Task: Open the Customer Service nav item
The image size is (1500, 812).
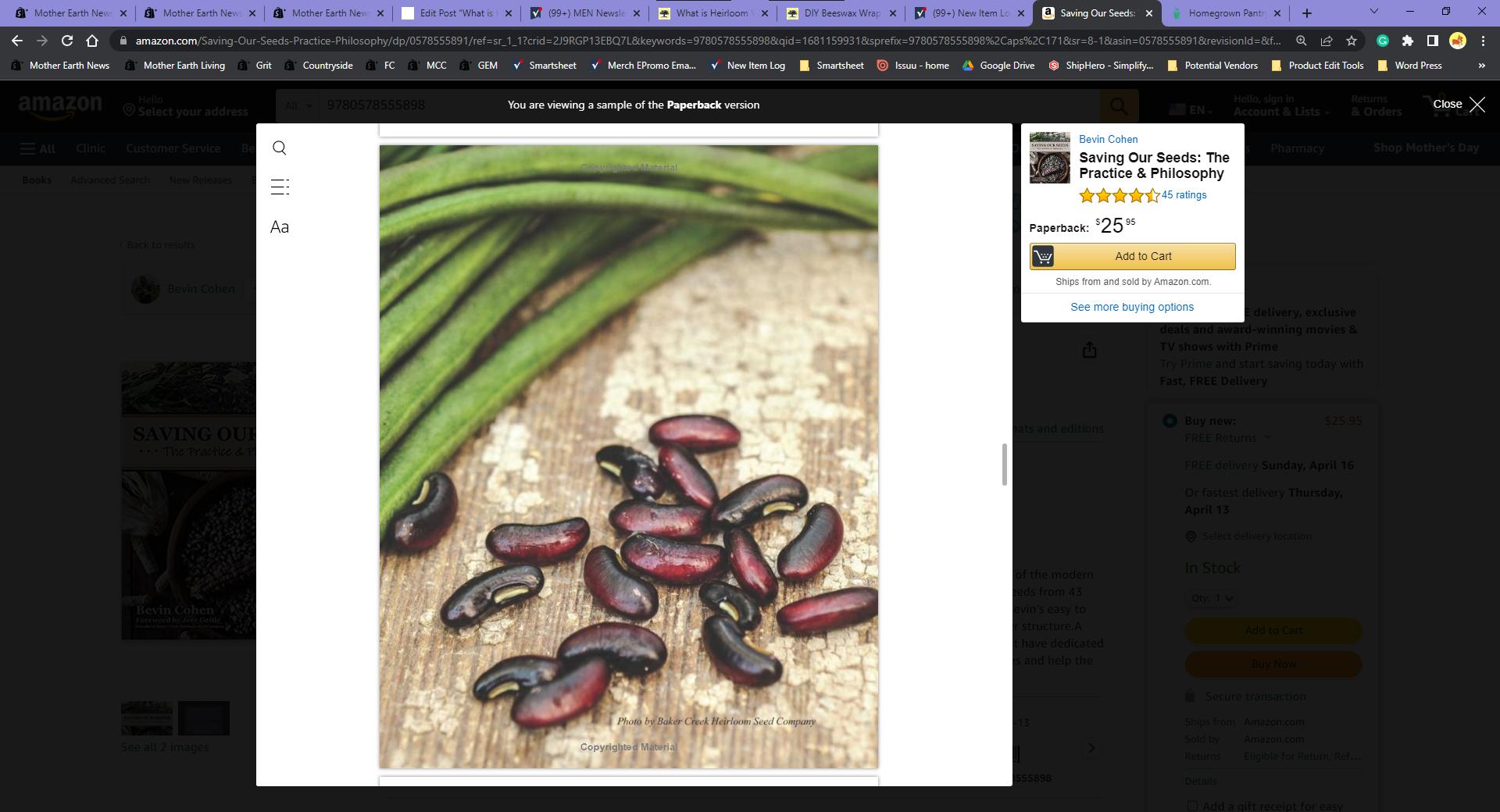Action: [x=173, y=148]
